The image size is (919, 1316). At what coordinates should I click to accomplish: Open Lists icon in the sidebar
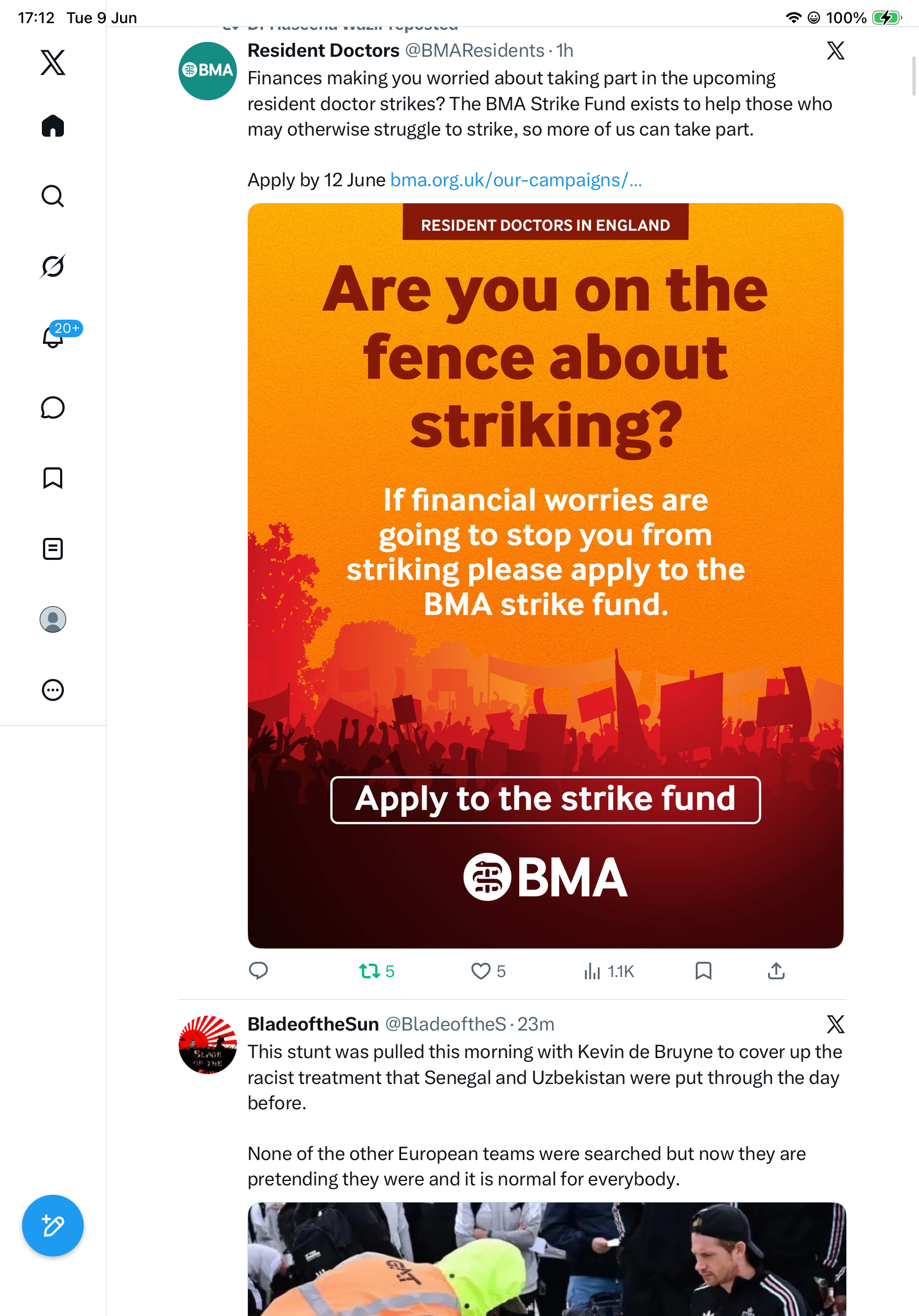[x=53, y=548]
